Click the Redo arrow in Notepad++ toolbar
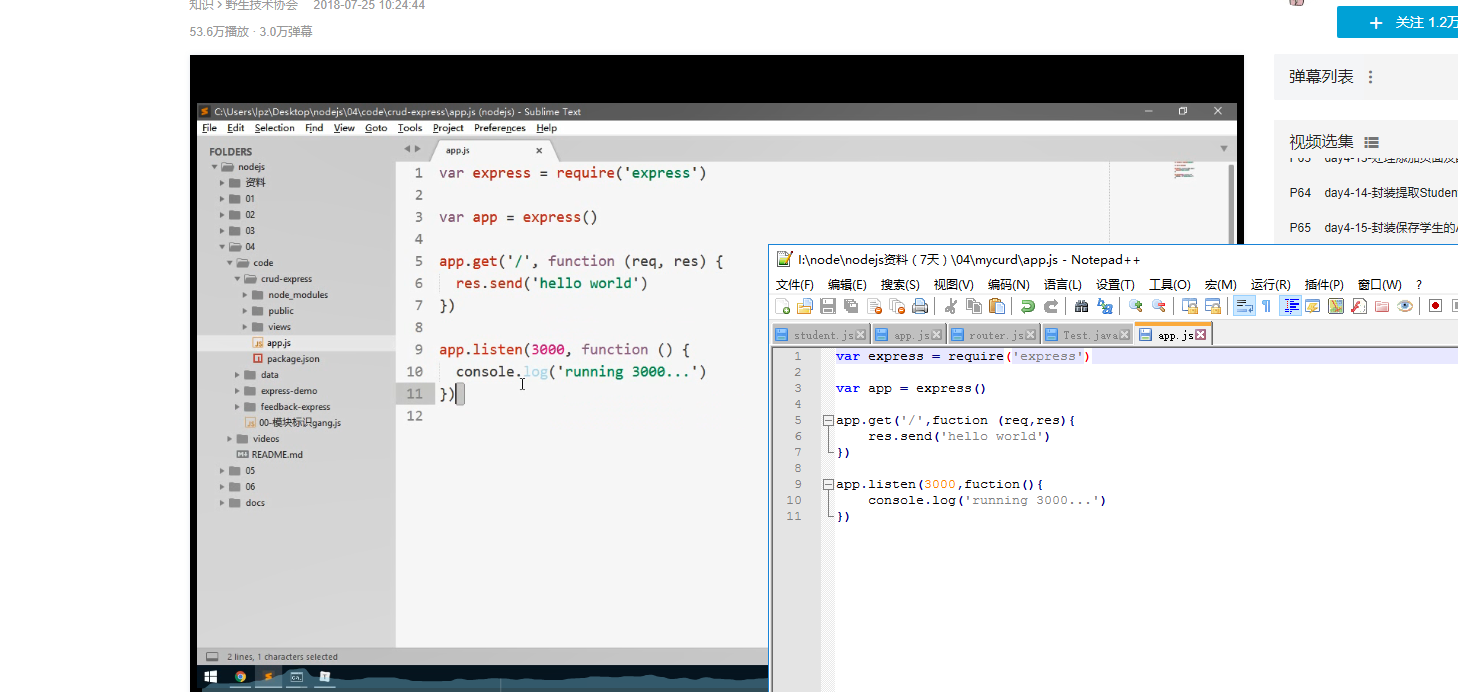 (x=1051, y=306)
